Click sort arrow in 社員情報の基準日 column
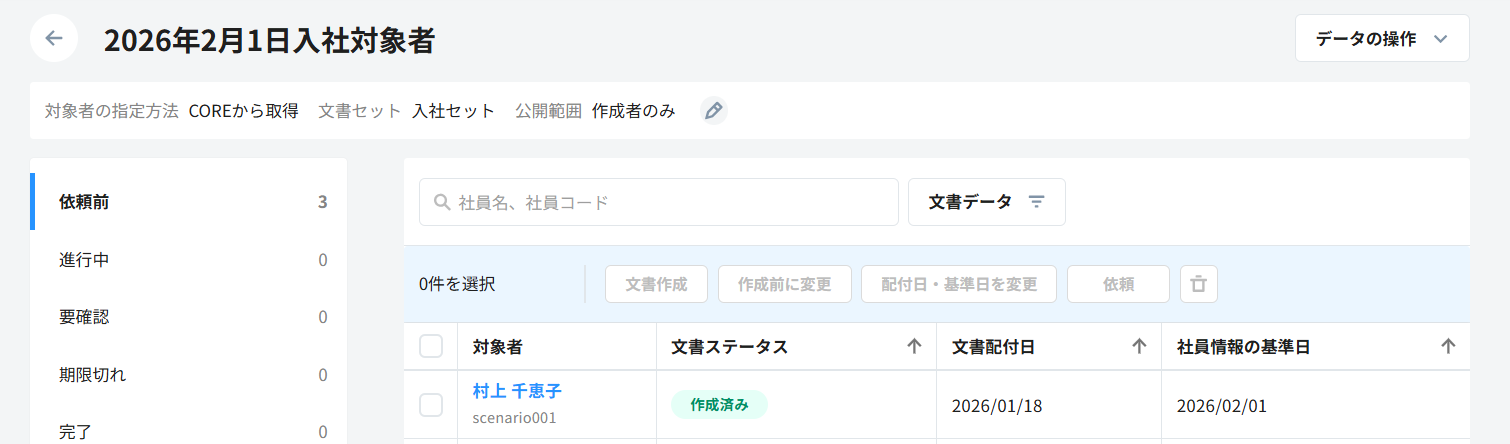This screenshot has width=1510, height=444. [1447, 347]
